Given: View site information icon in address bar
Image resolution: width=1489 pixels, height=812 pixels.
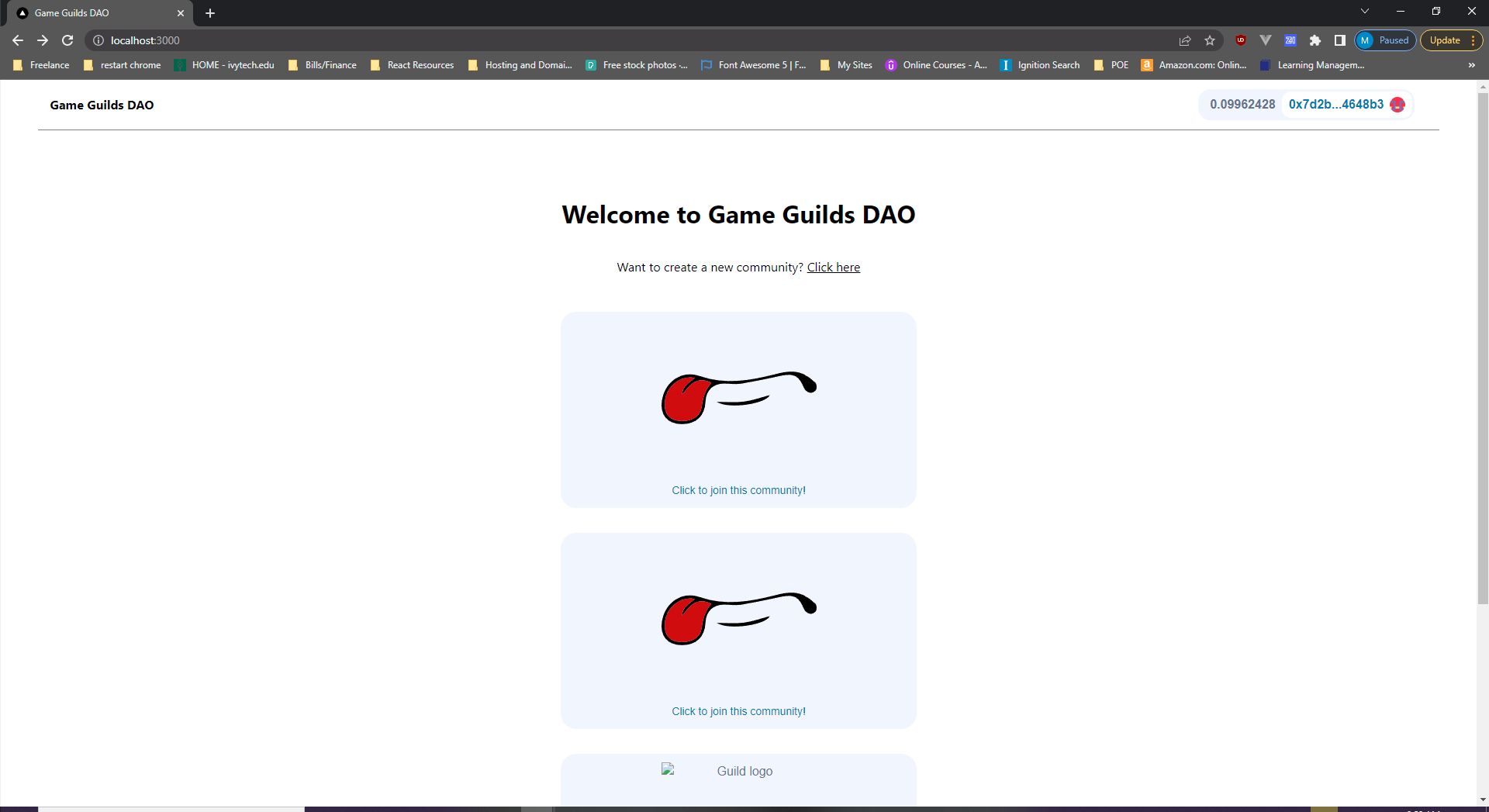Looking at the screenshot, I should (x=98, y=40).
